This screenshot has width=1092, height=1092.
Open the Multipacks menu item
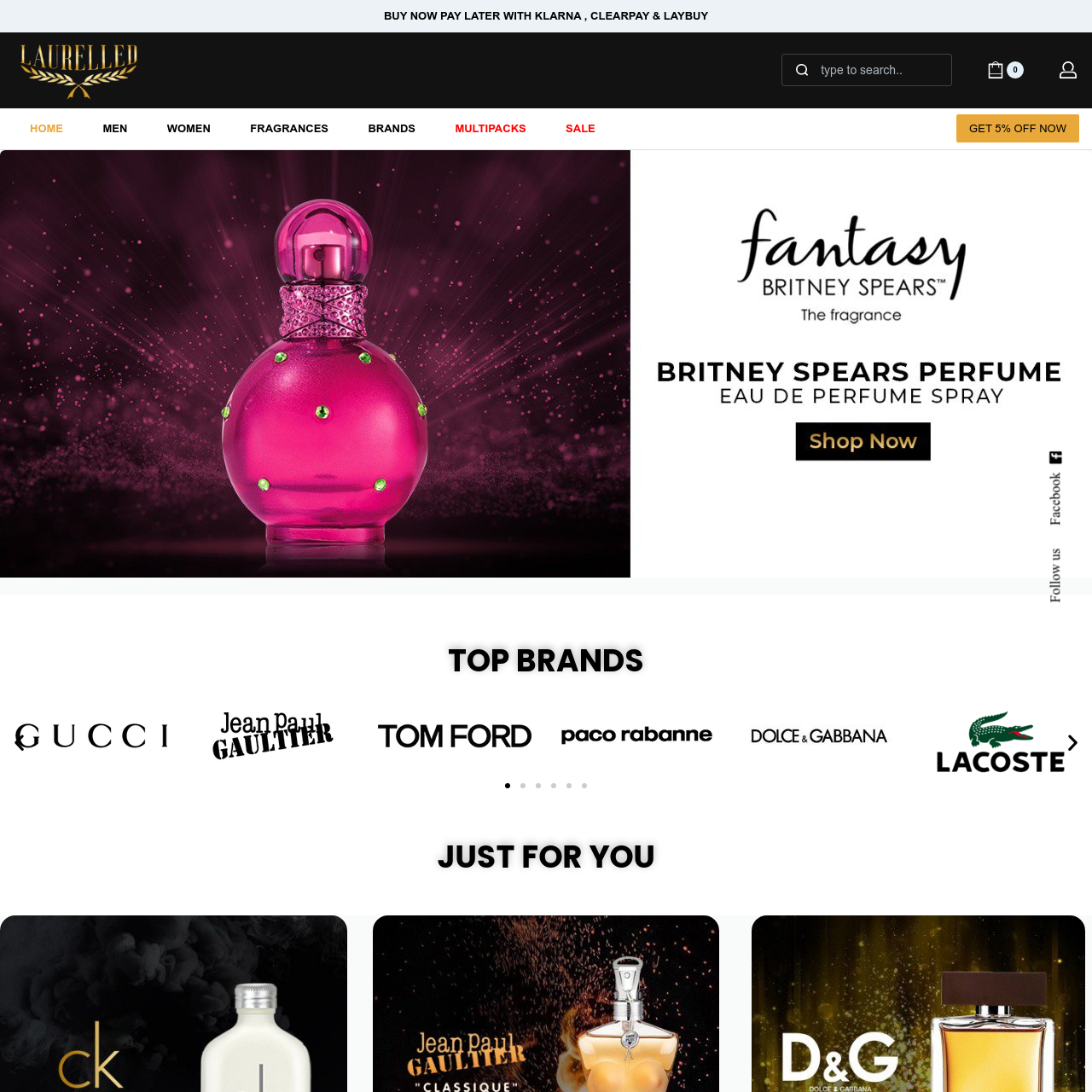coord(491,129)
